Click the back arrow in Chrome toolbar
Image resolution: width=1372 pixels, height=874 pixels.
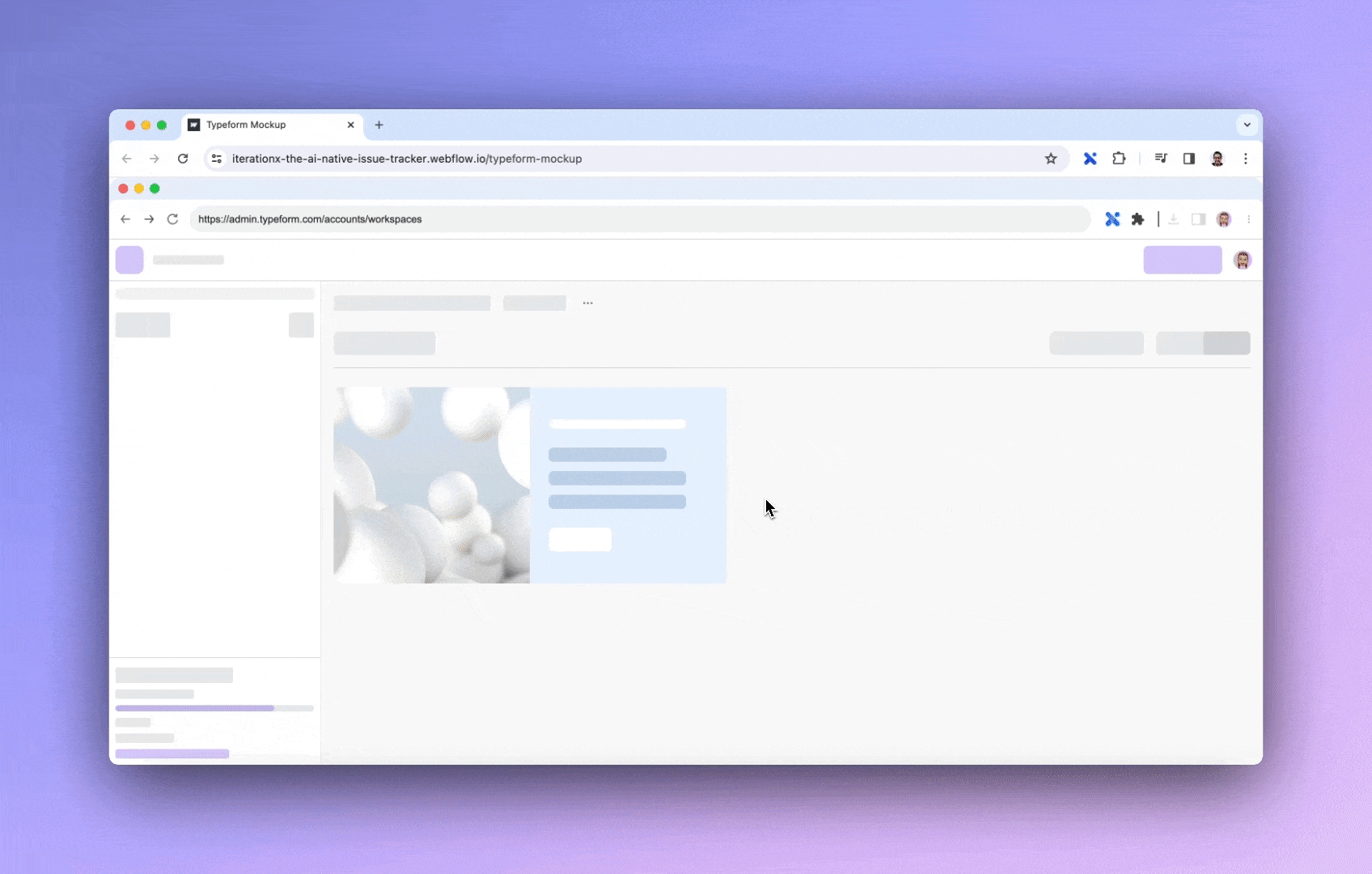click(x=127, y=159)
